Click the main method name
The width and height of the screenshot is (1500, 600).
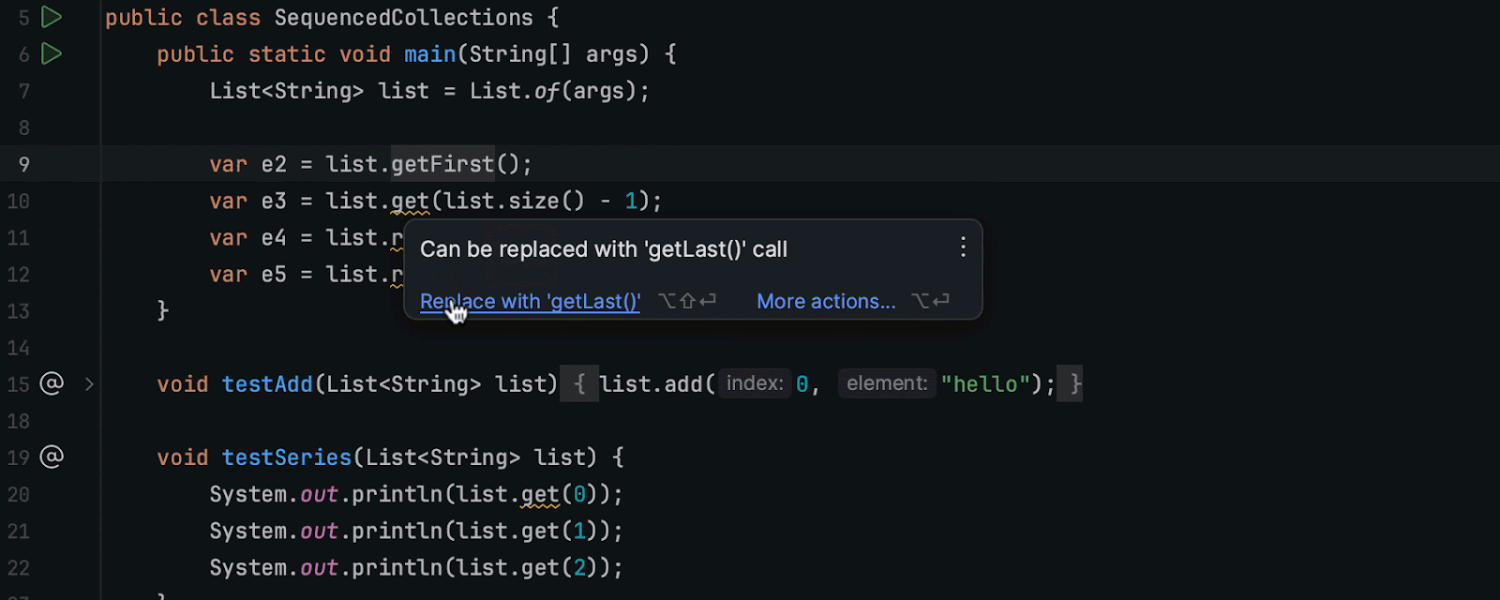430,54
